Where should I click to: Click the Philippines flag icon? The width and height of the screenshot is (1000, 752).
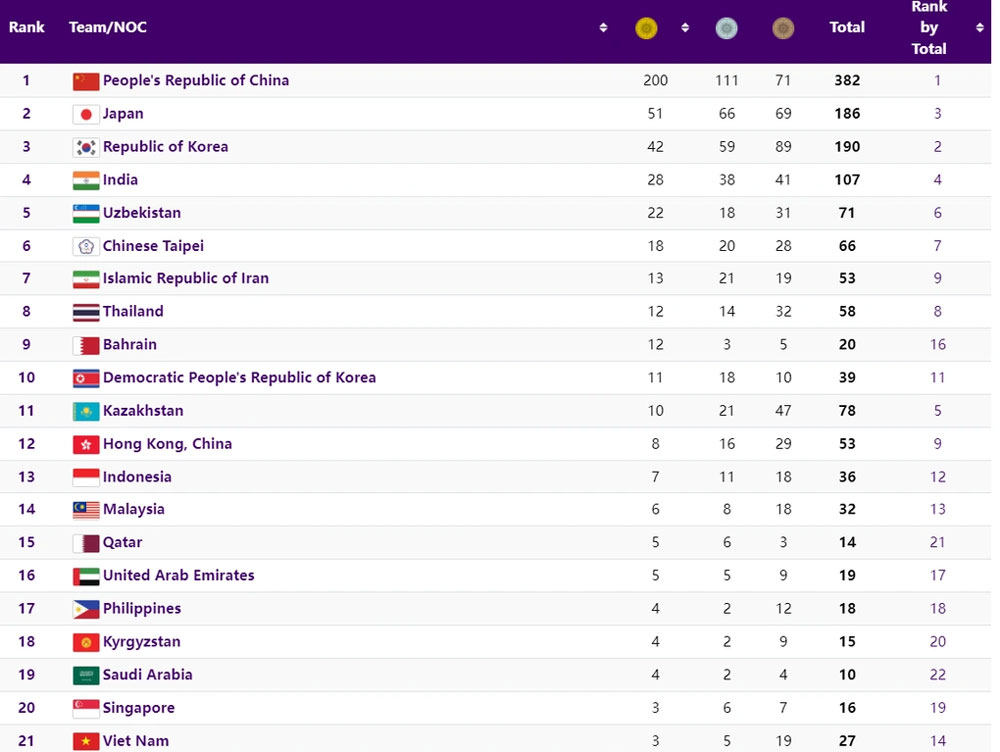coord(86,610)
